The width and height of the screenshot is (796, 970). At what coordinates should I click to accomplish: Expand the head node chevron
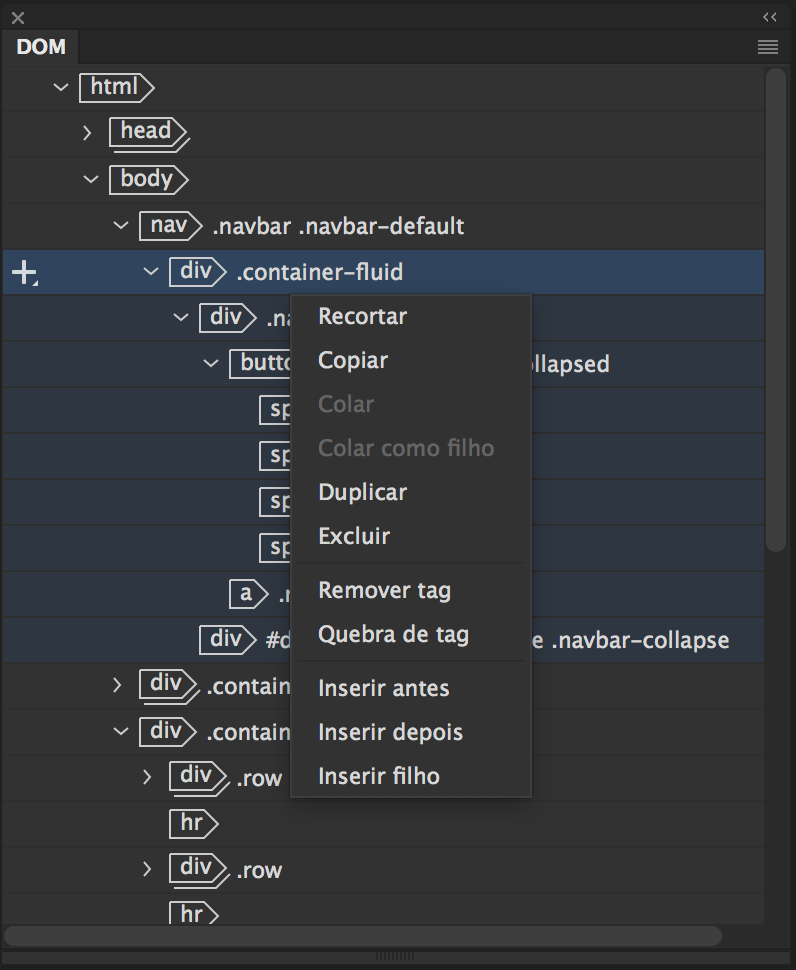coord(87,131)
